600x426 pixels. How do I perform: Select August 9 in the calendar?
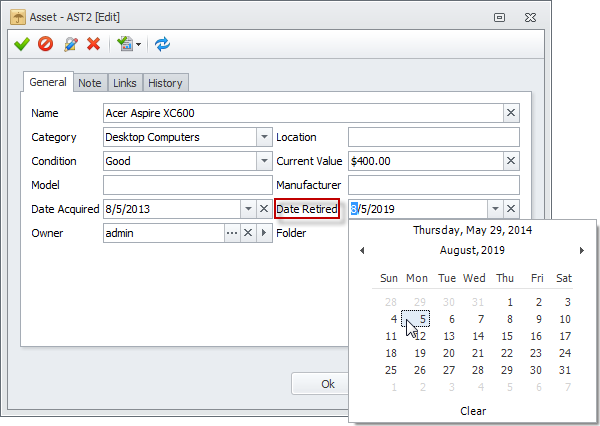[x=539, y=319]
